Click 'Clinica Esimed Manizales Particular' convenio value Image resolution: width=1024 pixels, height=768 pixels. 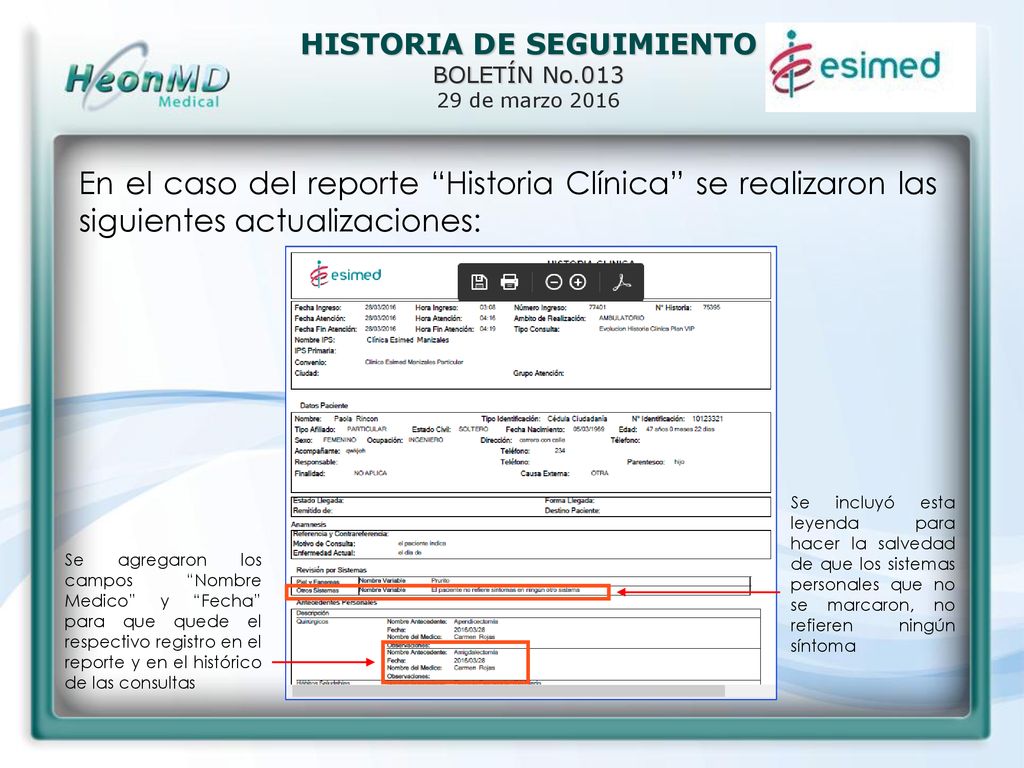(414, 362)
